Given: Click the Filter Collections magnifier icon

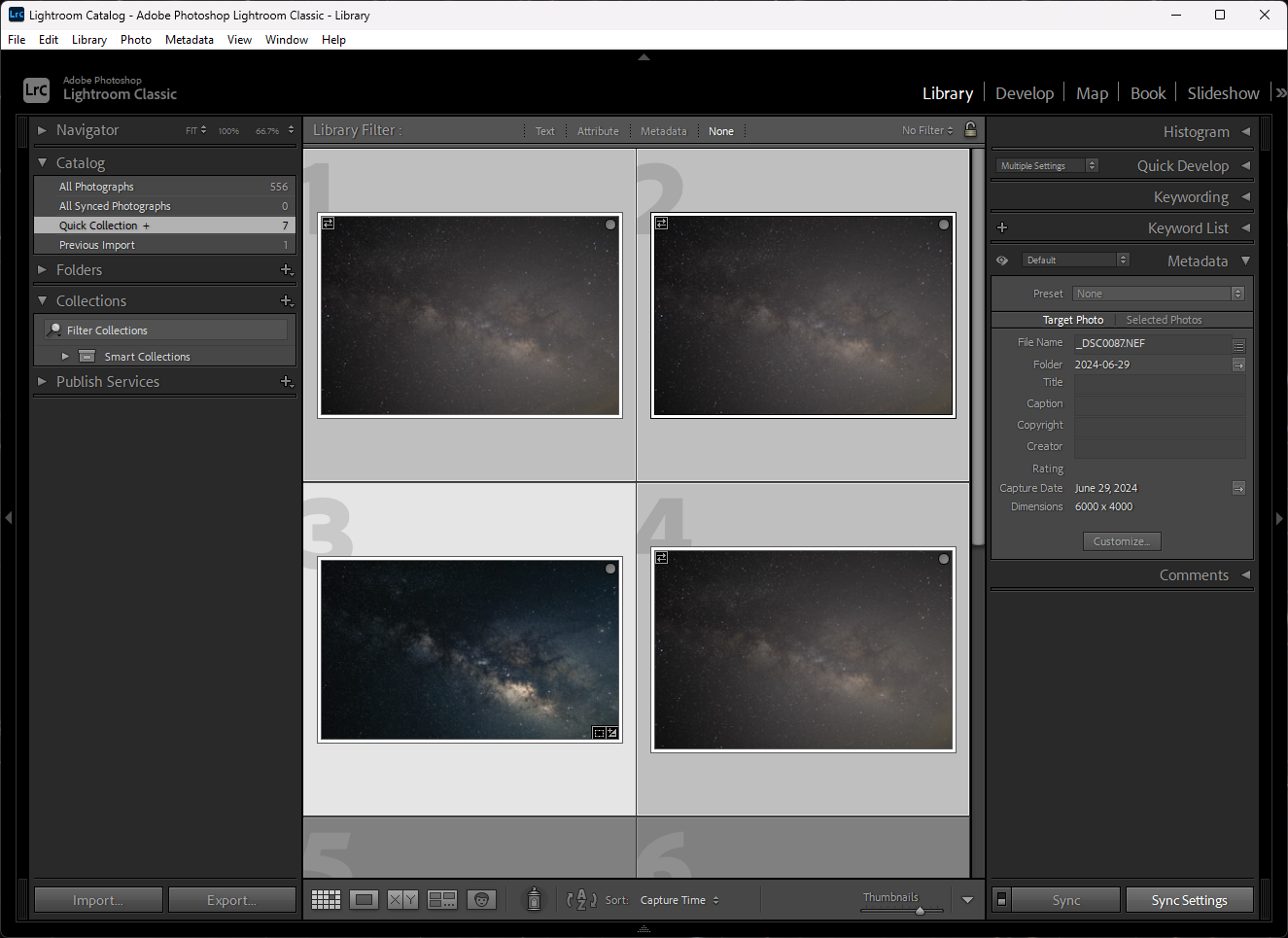Looking at the screenshot, I should [x=55, y=330].
